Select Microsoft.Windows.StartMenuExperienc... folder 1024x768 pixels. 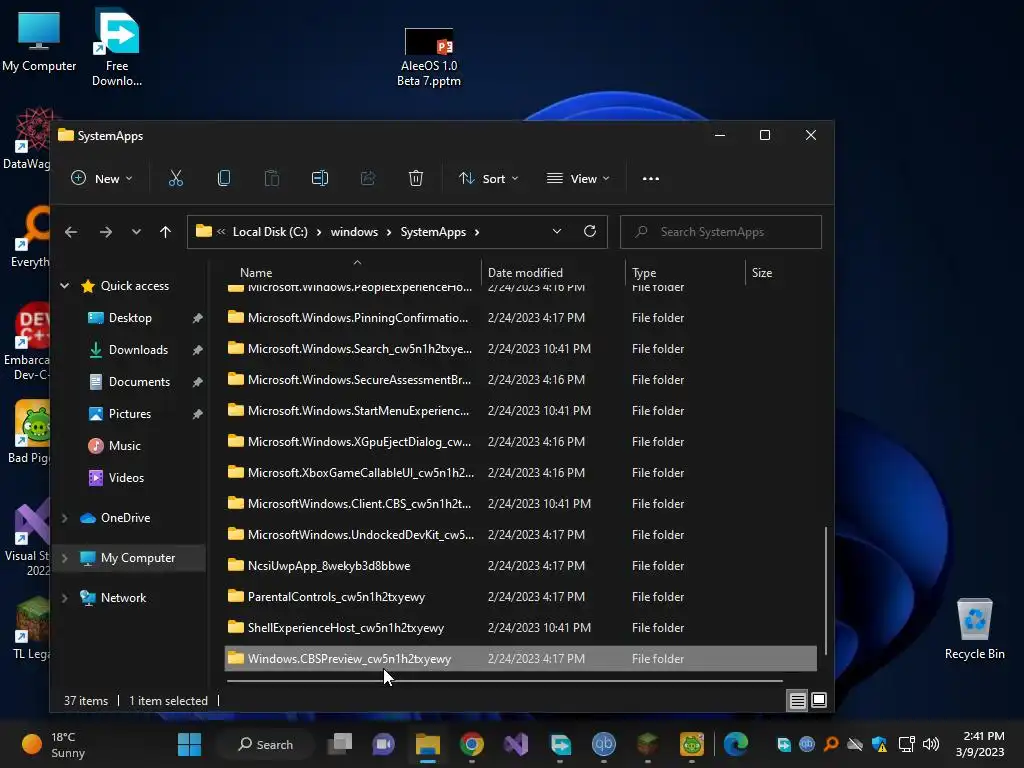[521, 411]
